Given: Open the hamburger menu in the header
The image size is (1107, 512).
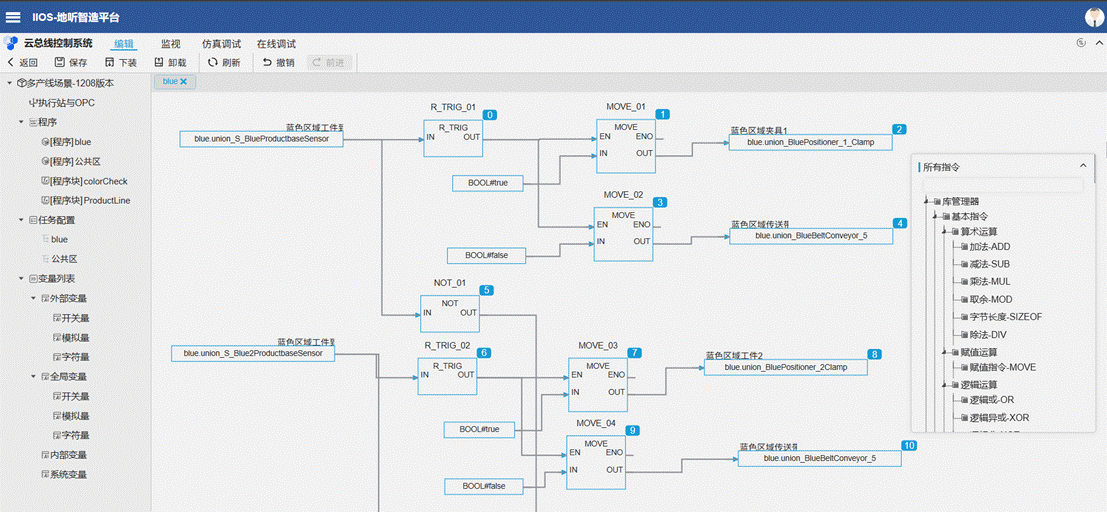Looking at the screenshot, I should (x=13, y=16).
